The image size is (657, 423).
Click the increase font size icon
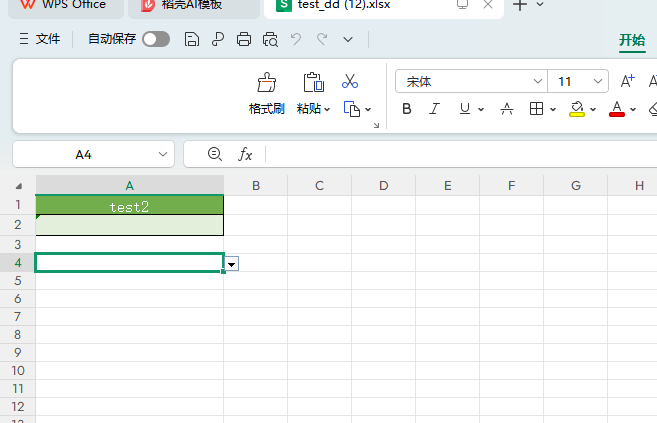click(628, 82)
